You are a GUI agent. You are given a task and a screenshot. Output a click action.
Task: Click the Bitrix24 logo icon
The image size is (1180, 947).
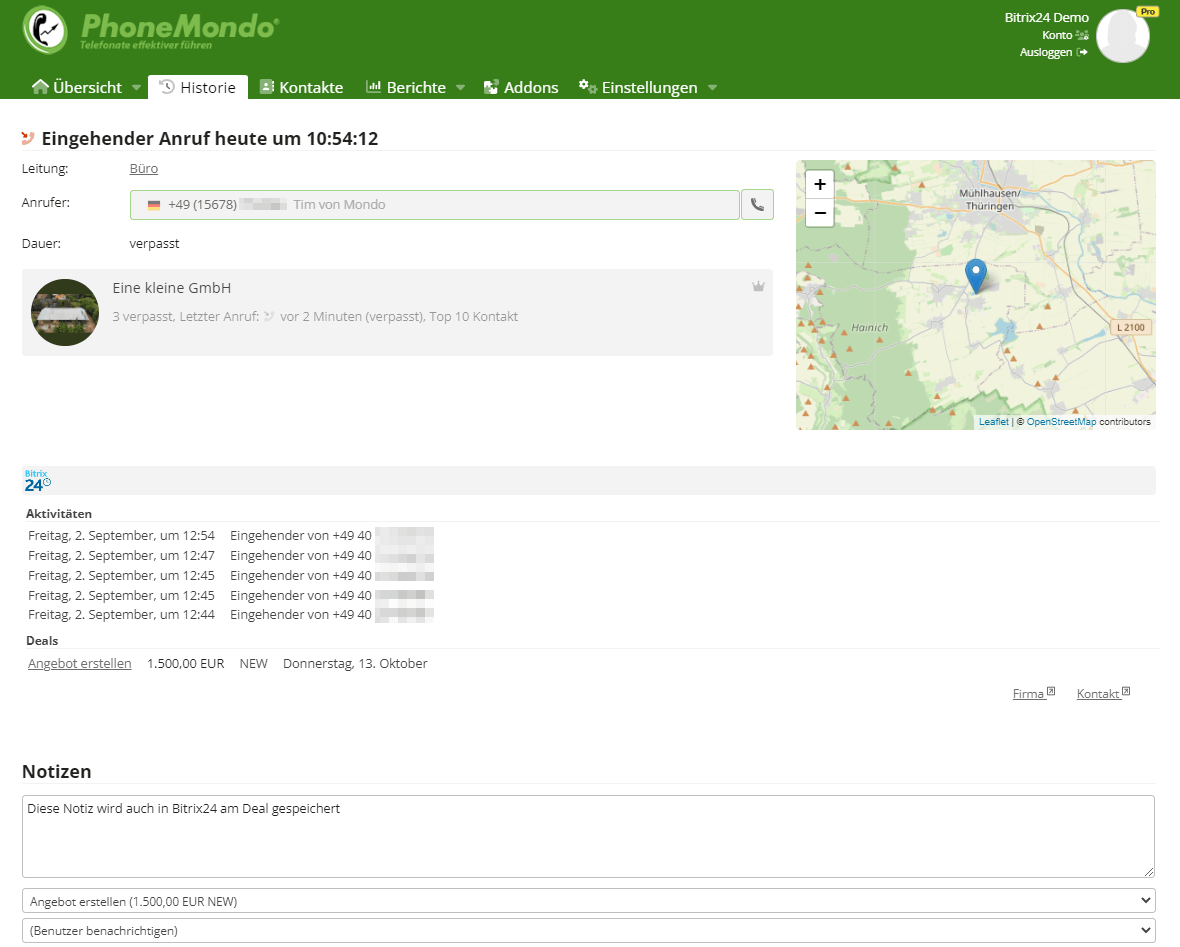[x=37, y=481]
